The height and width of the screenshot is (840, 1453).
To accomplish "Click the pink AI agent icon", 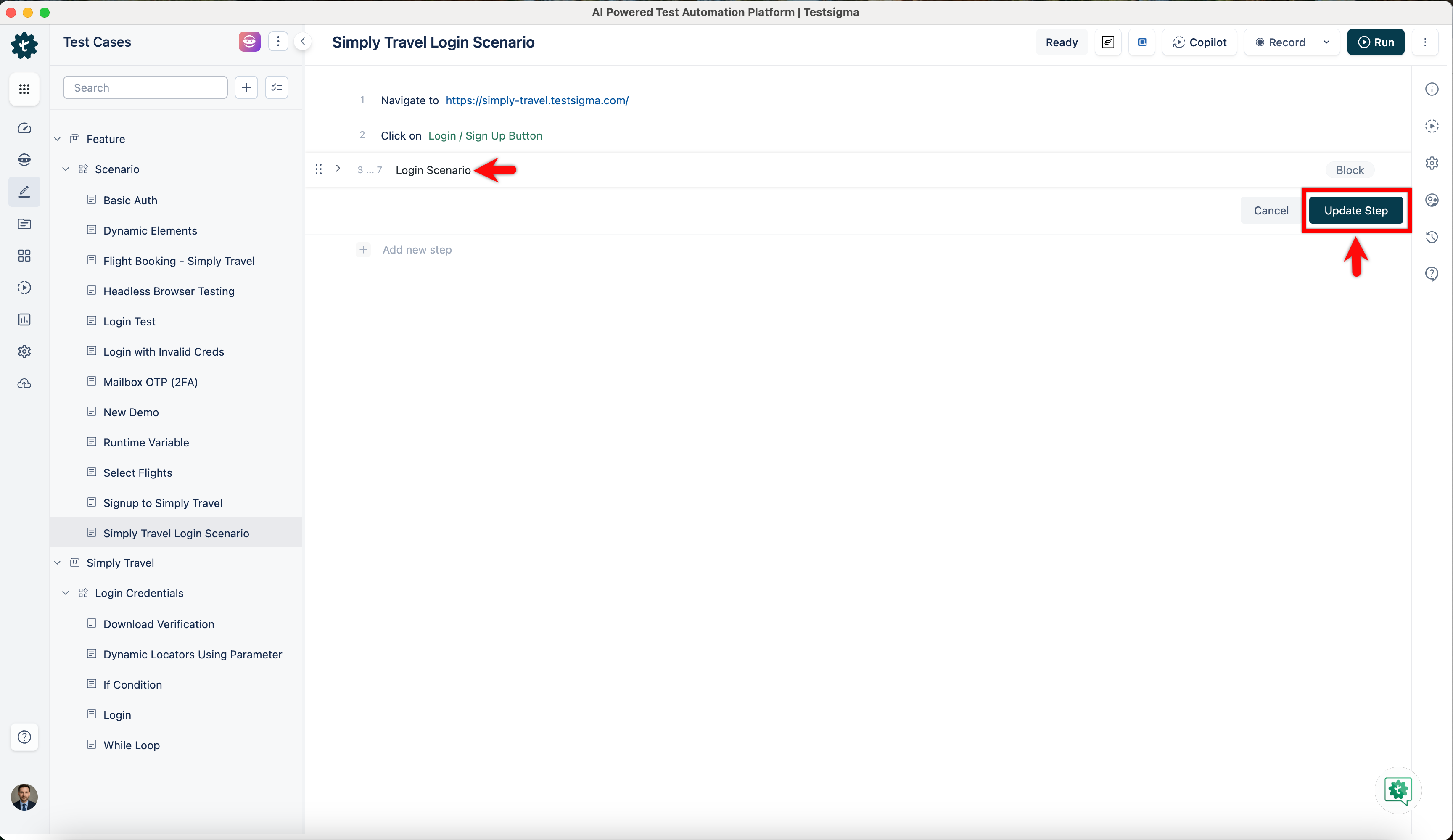I will tap(249, 42).
